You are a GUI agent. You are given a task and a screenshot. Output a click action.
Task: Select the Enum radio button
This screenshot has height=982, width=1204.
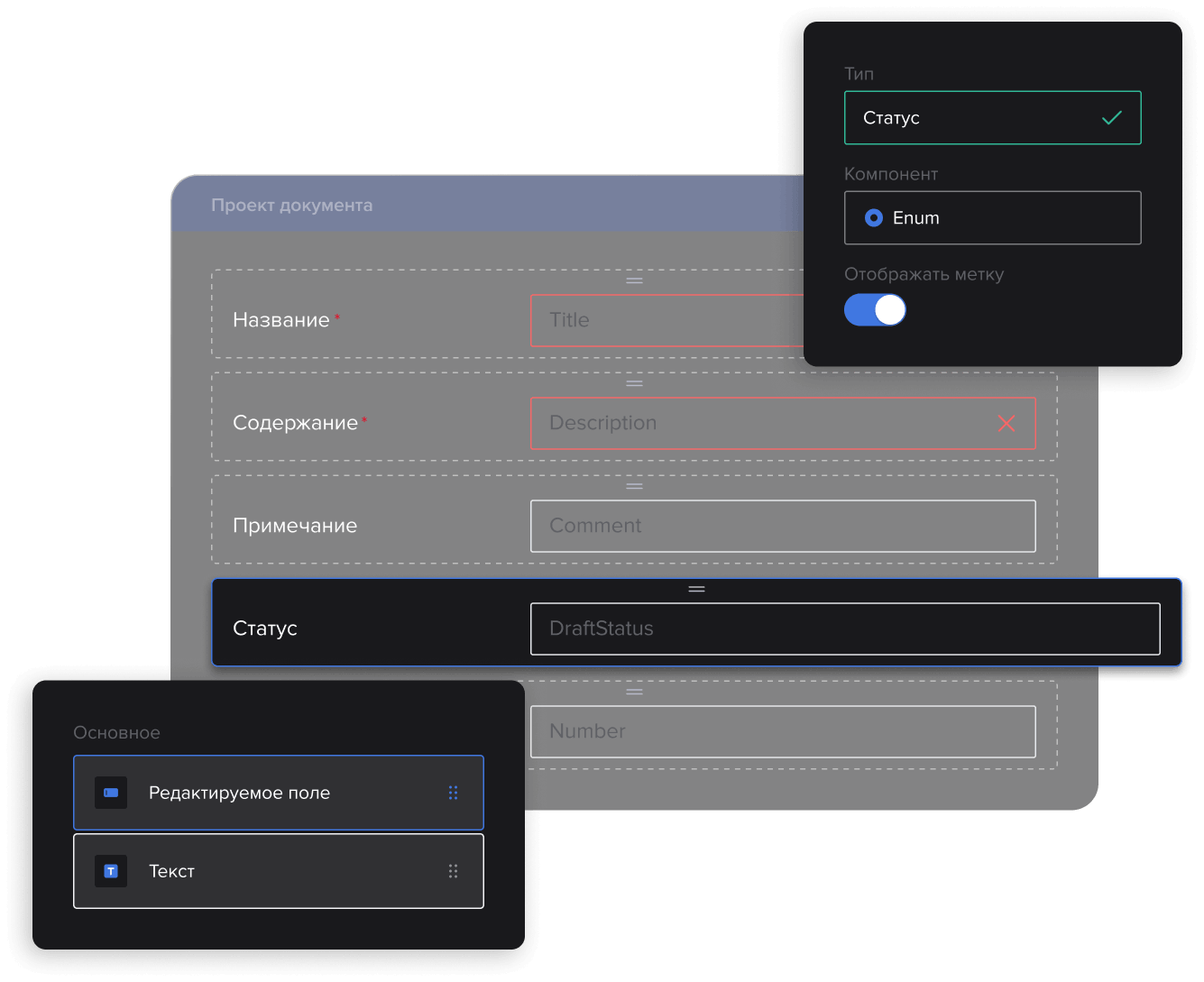point(873,217)
